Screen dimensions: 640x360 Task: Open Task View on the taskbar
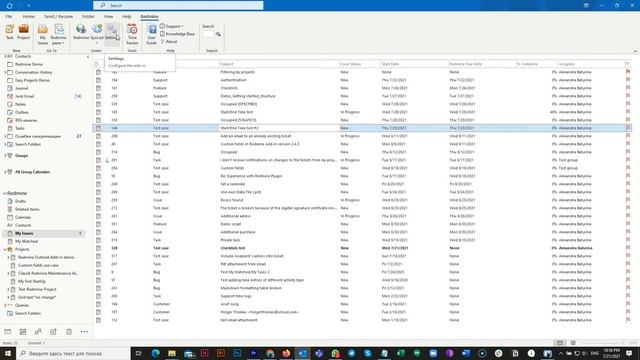click(x=139, y=353)
